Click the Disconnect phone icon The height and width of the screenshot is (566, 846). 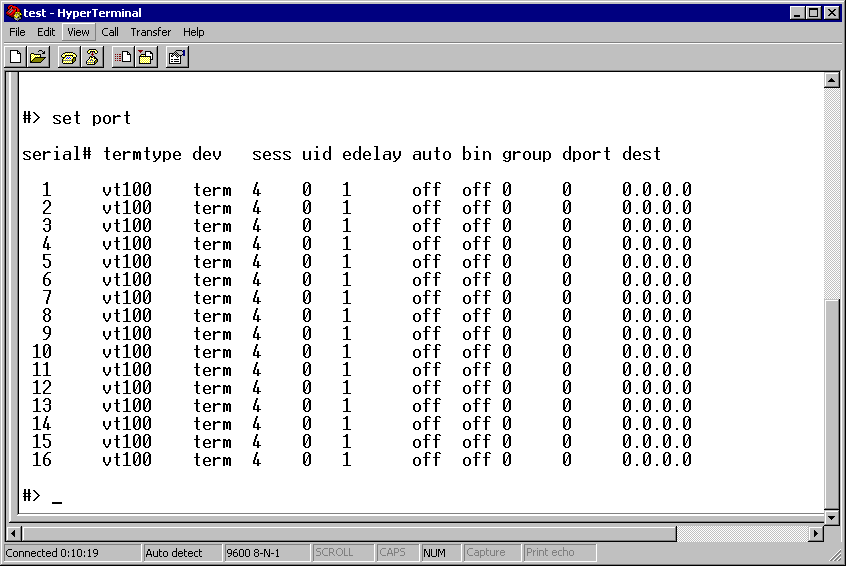pos(92,57)
